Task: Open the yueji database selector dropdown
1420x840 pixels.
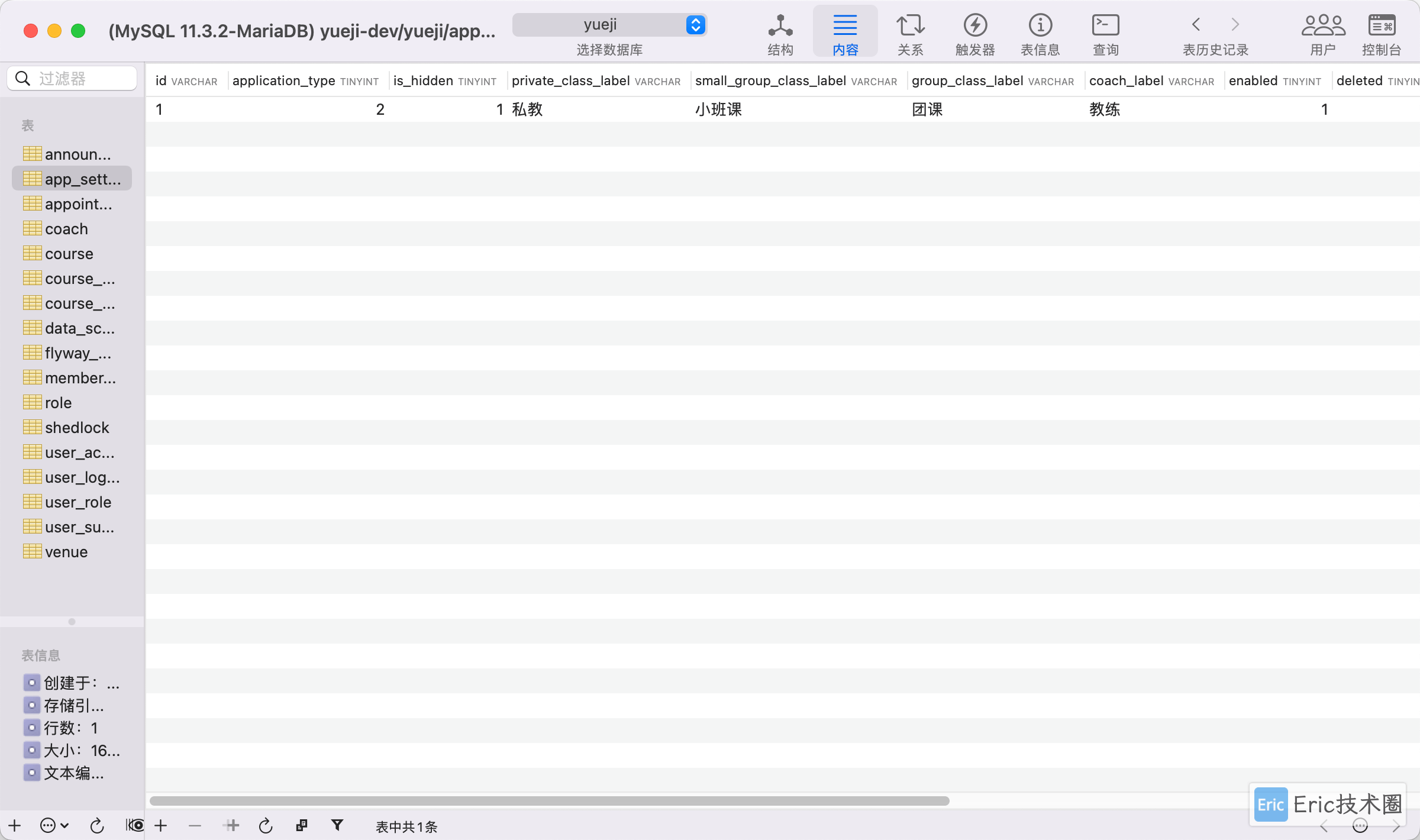Action: tap(609, 25)
